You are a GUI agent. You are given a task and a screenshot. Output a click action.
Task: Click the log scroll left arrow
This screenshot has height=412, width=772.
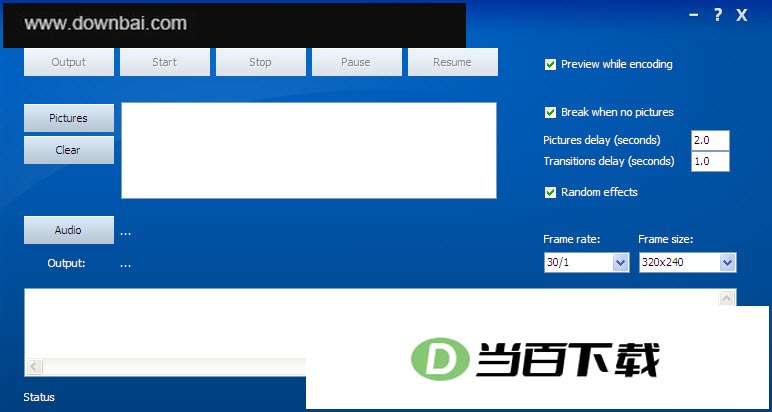[x=34, y=366]
